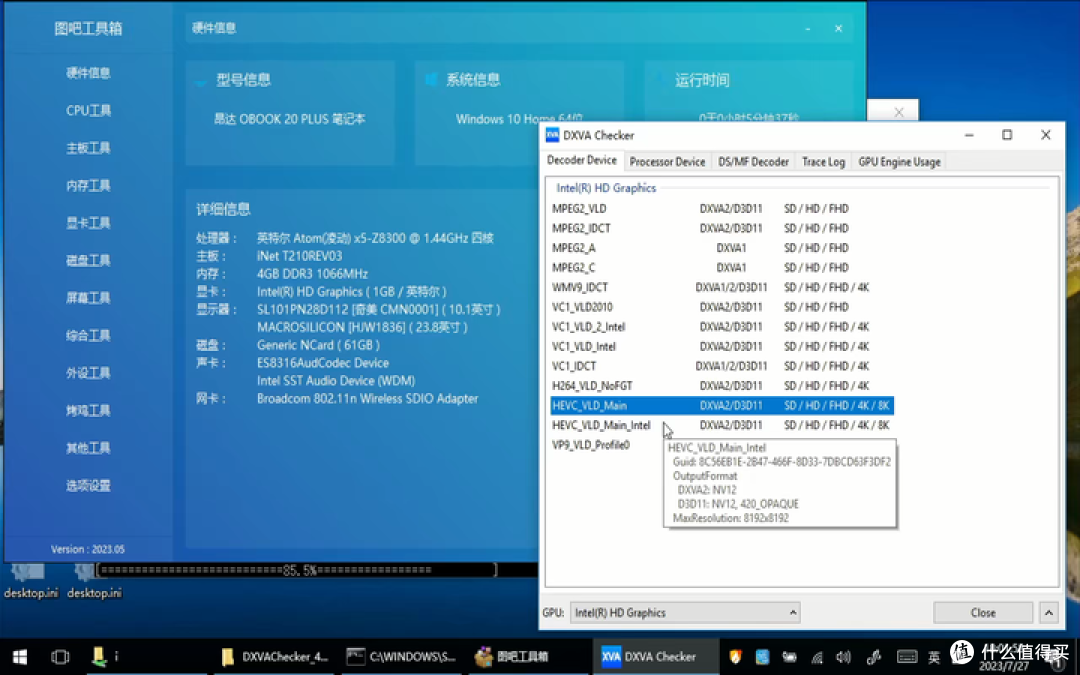Select the VC1_VLD_Intel decoder row
Viewport: 1080px width, 675px height.
(x=722, y=346)
